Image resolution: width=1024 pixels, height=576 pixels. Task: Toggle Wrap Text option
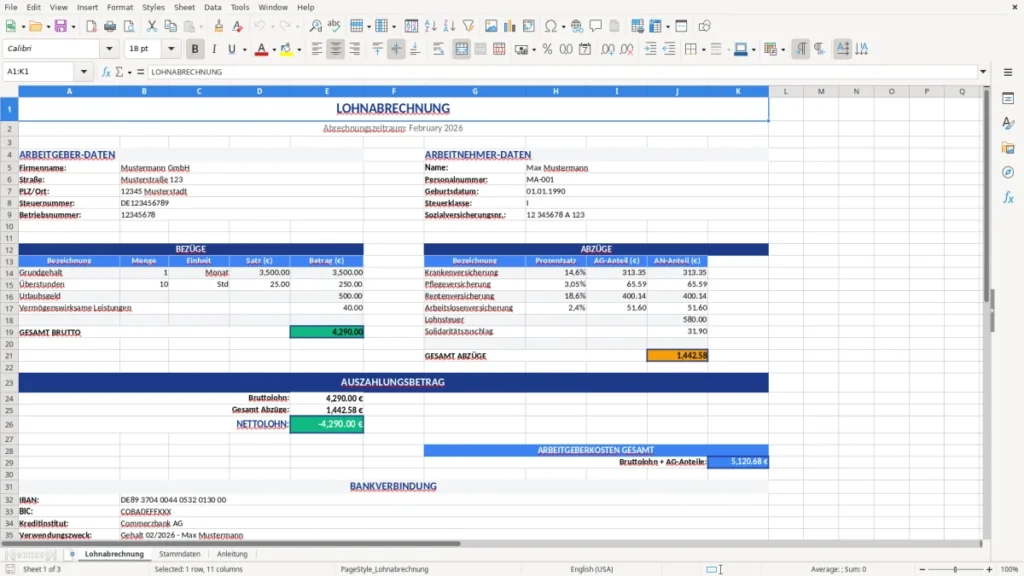tap(439, 49)
